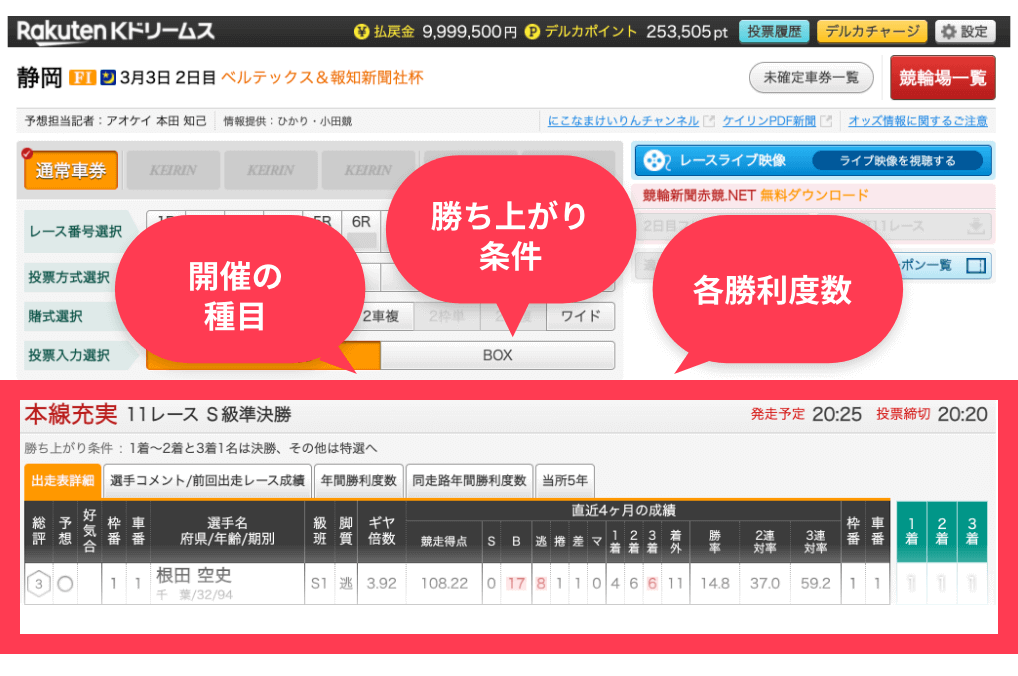This screenshot has width=1018, height=676.
Task: Choose the BOX input method
Action: point(497,355)
